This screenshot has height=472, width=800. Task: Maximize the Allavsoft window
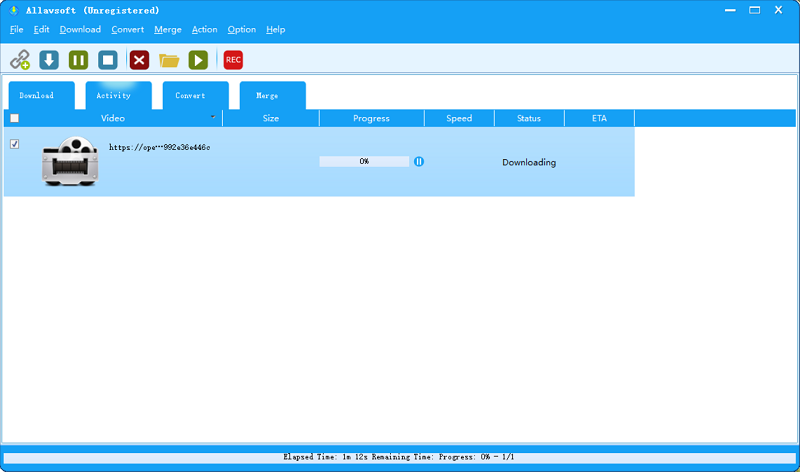pyautogui.click(x=755, y=10)
